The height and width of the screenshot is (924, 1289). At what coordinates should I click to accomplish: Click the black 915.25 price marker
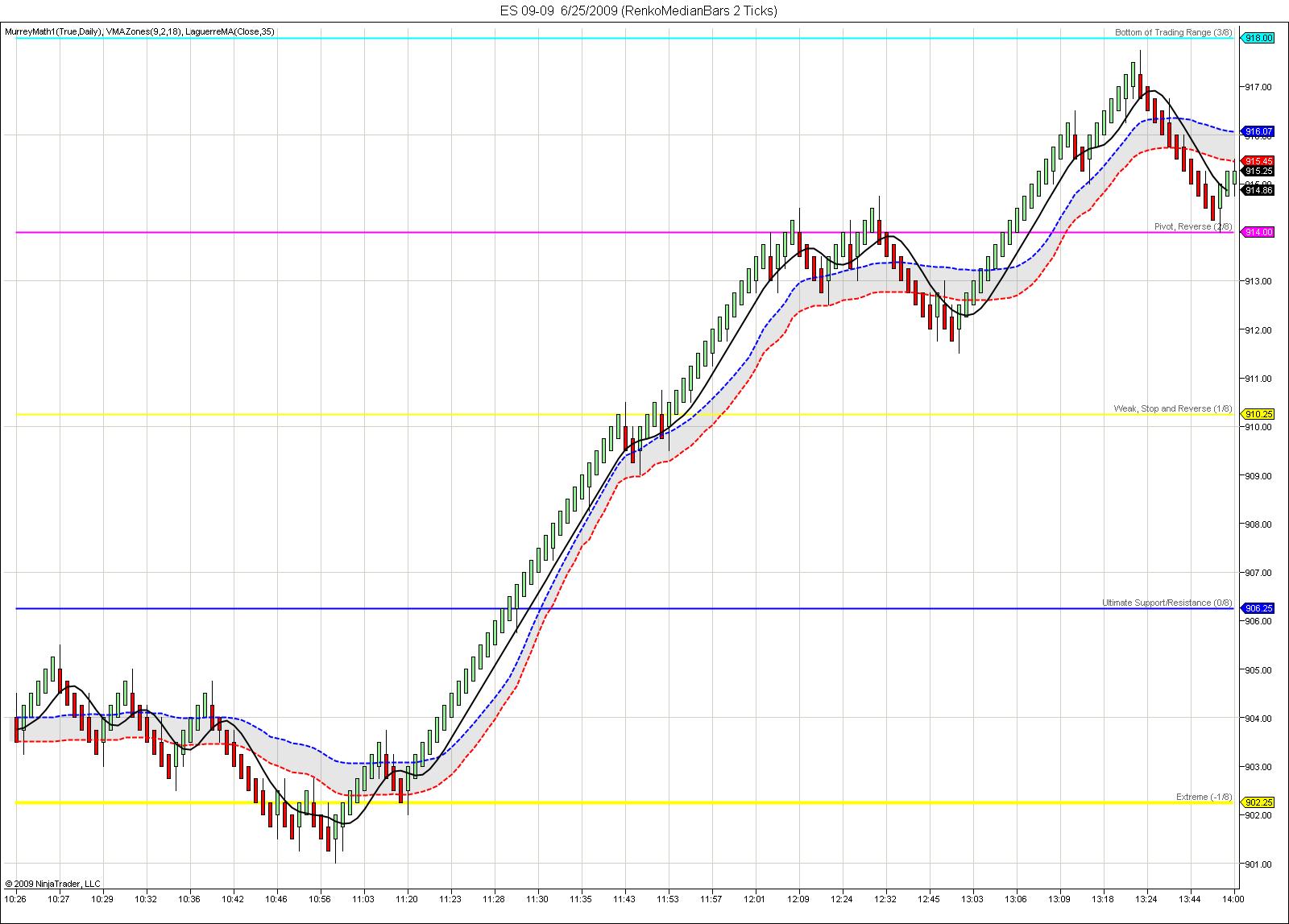coord(1258,171)
